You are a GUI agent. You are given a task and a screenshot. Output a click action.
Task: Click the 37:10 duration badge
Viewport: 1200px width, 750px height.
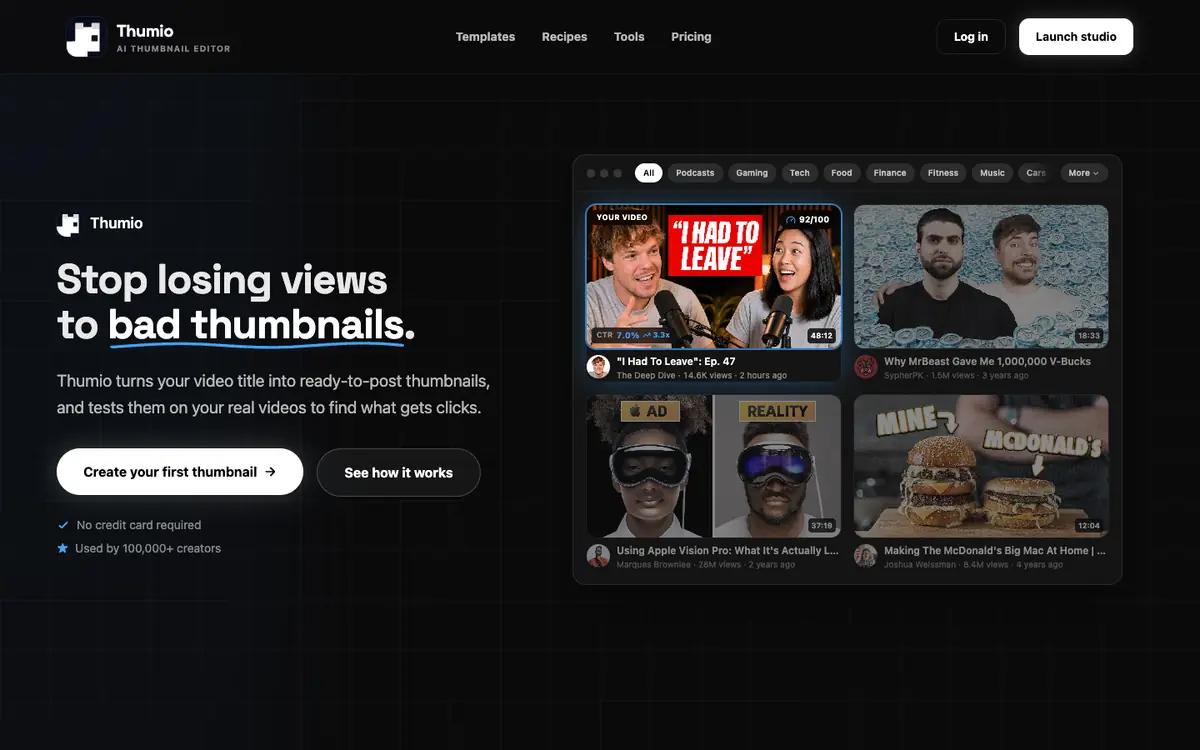point(822,525)
